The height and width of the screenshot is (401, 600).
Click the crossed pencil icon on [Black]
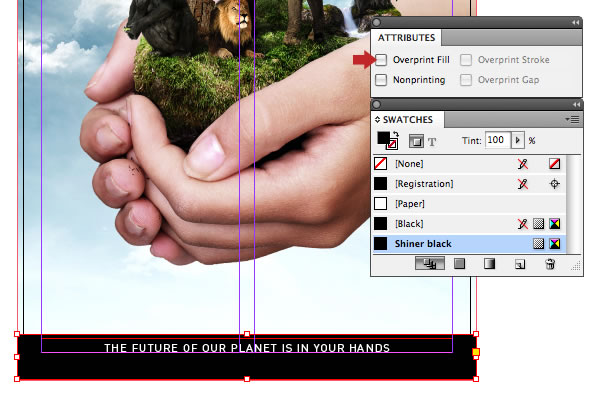(523, 223)
